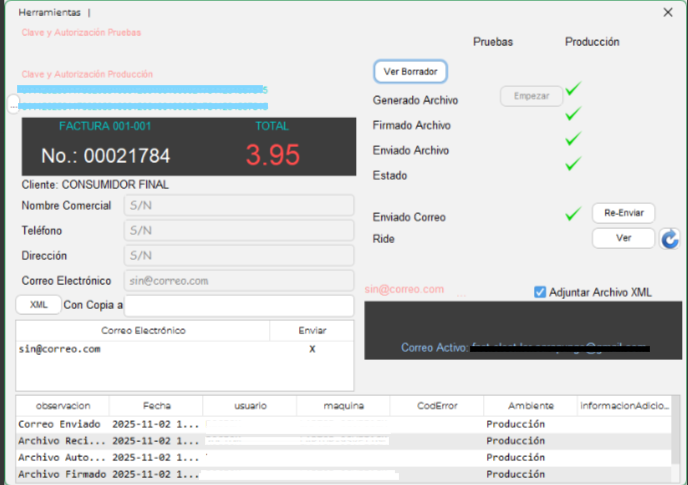Click the Nombre Comercial input field

pos(239,205)
